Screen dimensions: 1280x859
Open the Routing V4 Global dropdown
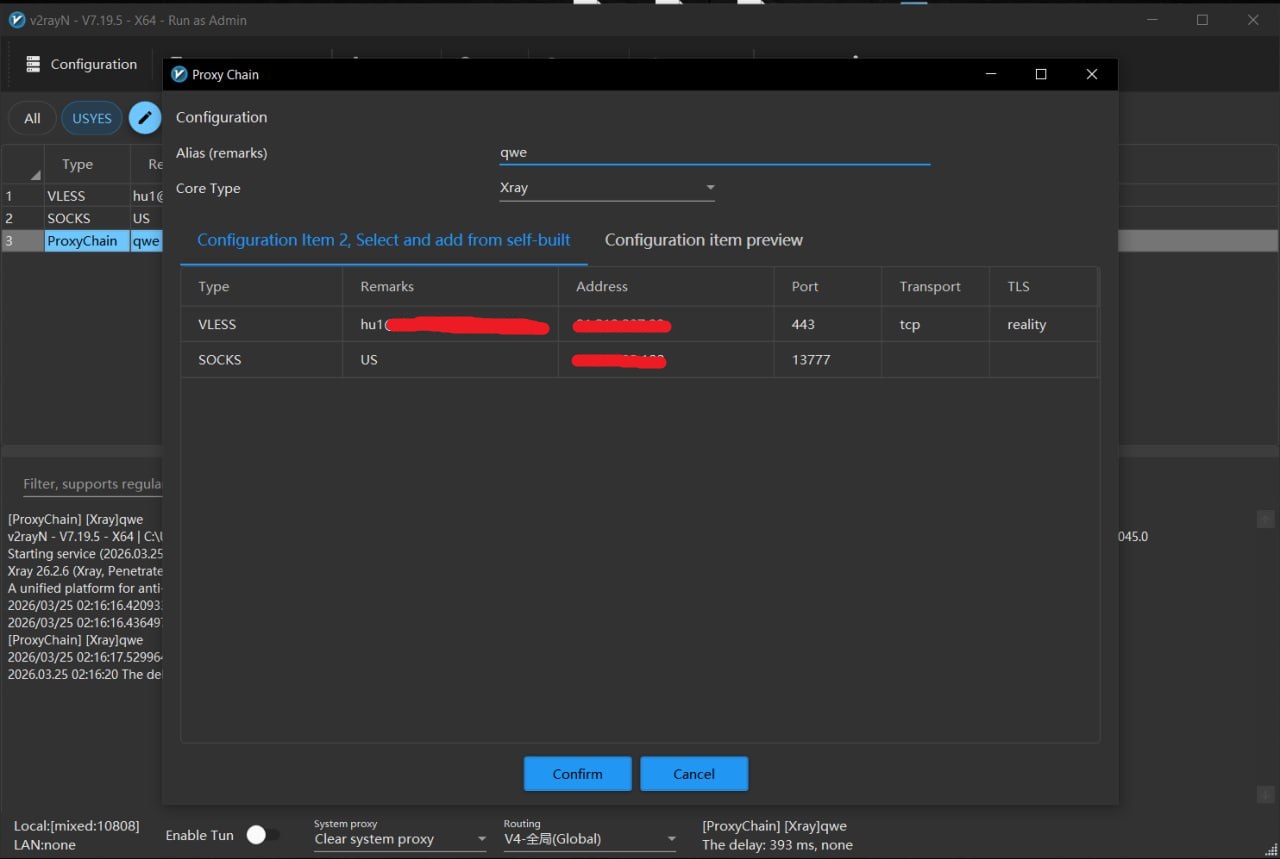(x=589, y=839)
